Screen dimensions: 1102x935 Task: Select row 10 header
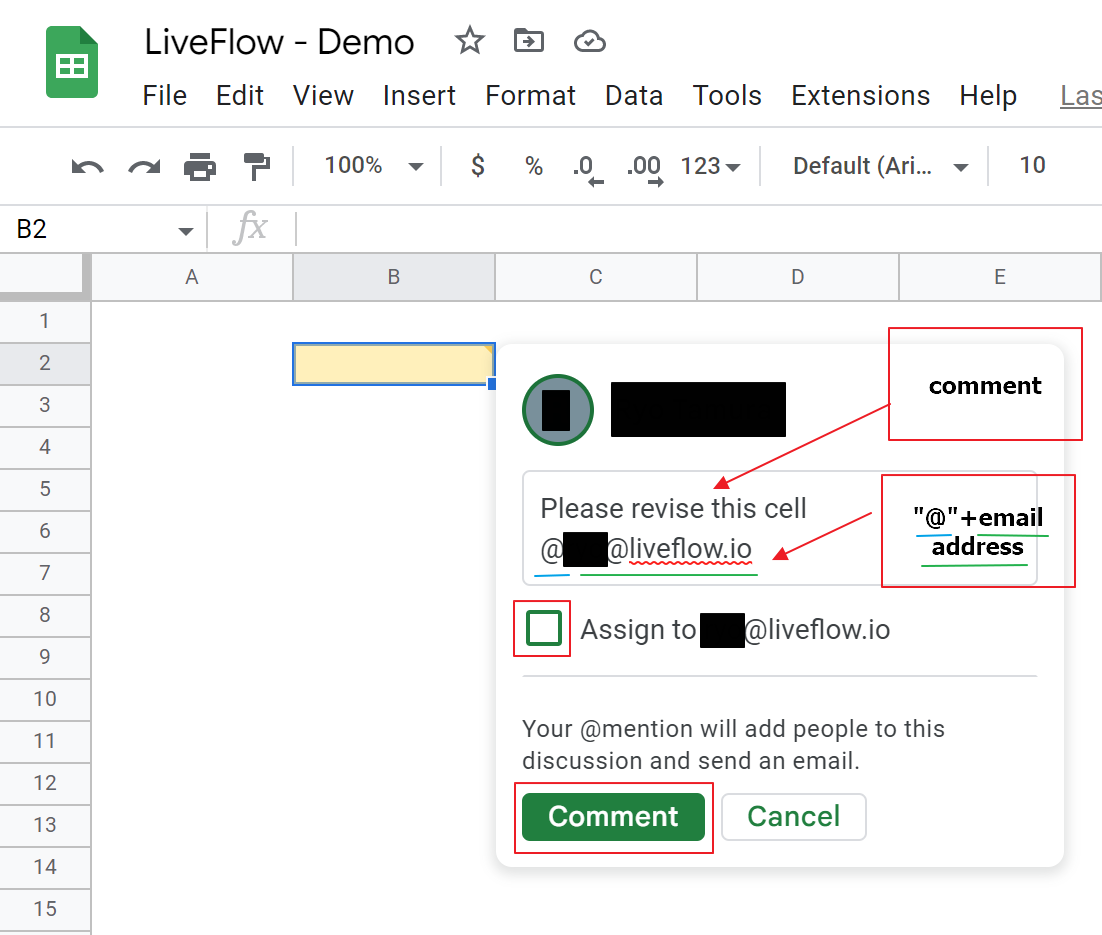pos(45,699)
